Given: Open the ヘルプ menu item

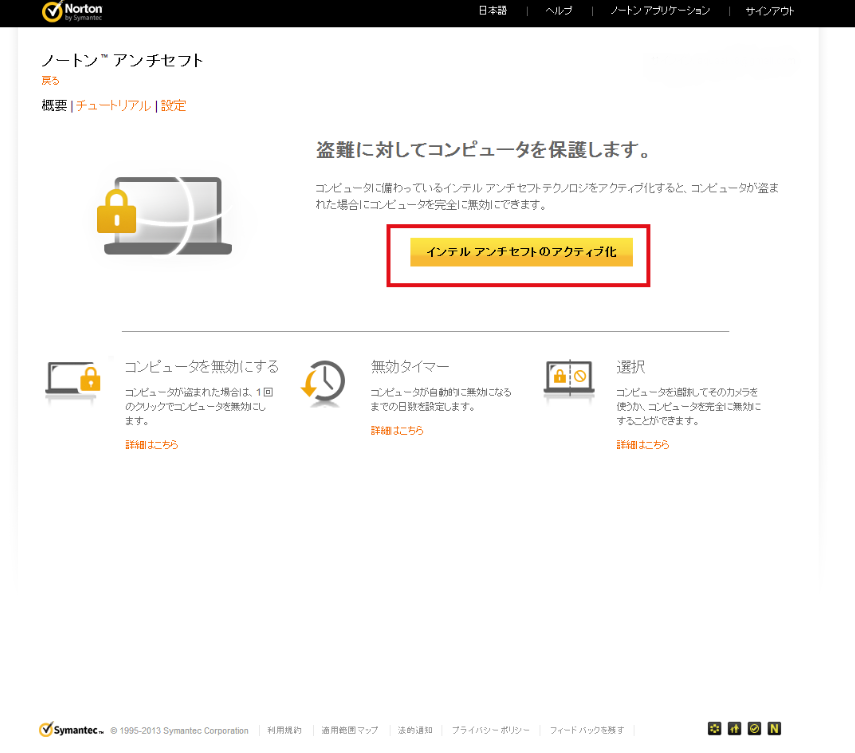Looking at the screenshot, I should [559, 10].
